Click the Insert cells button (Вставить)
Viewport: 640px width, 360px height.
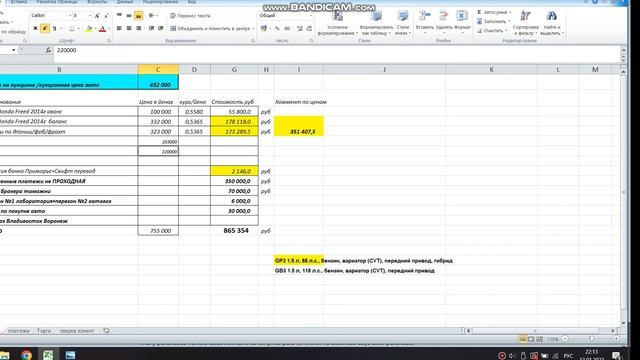click(x=424, y=21)
